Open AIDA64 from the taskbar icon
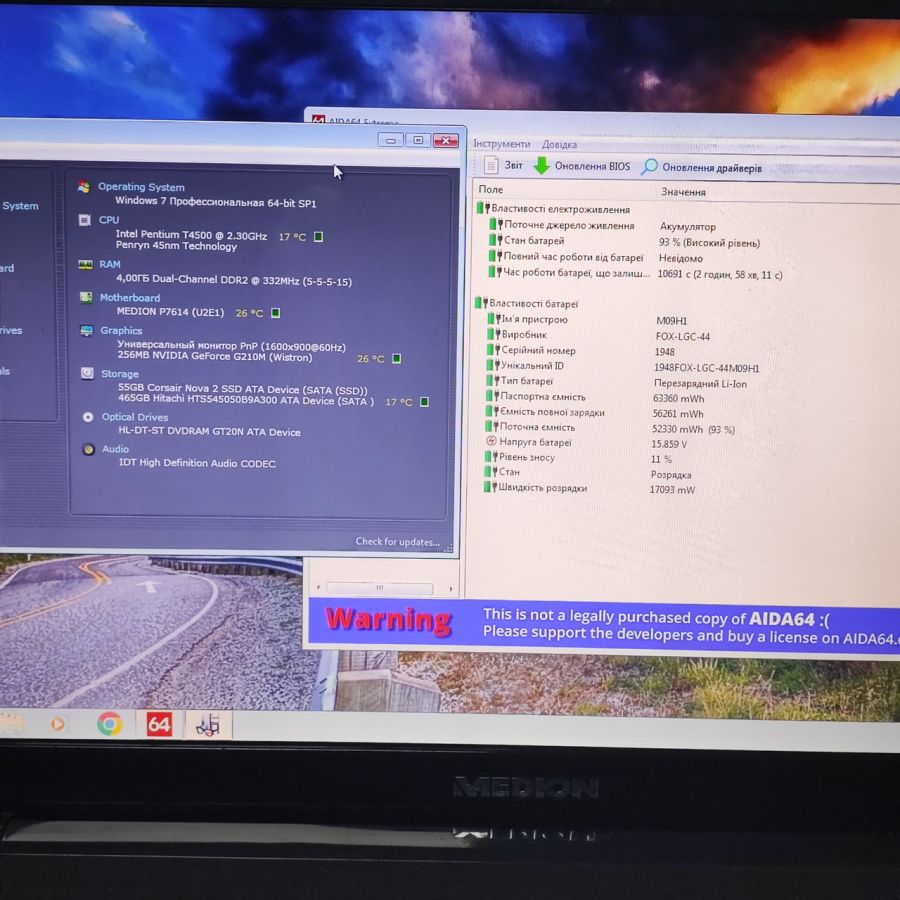The height and width of the screenshot is (900, 900). click(159, 724)
